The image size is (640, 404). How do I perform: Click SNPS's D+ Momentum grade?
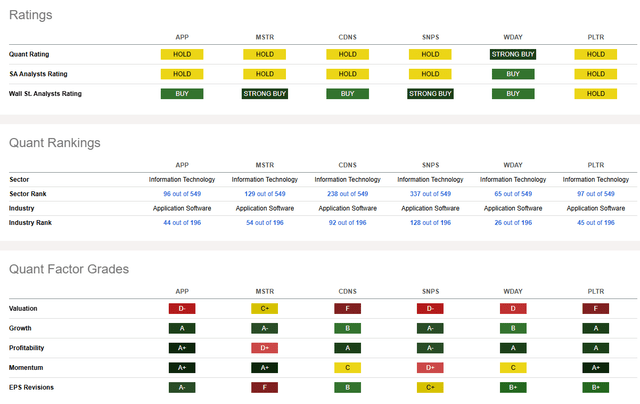click(431, 368)
